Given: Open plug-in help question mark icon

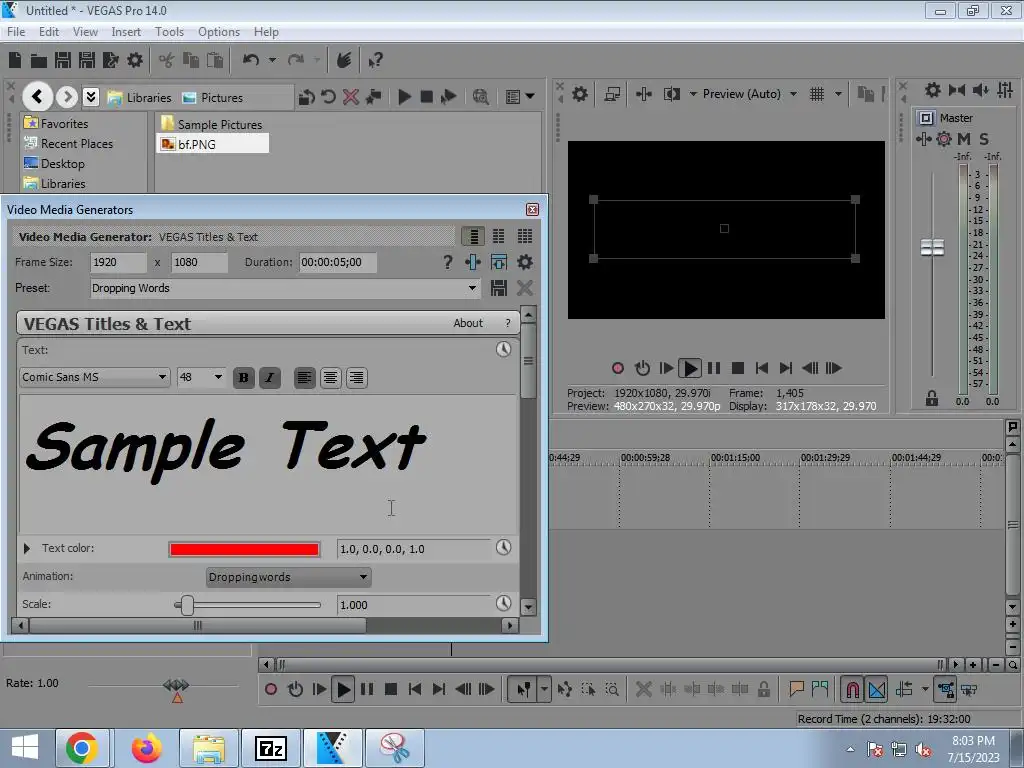Looking at the screenshot, I should [x=447, y=263].
